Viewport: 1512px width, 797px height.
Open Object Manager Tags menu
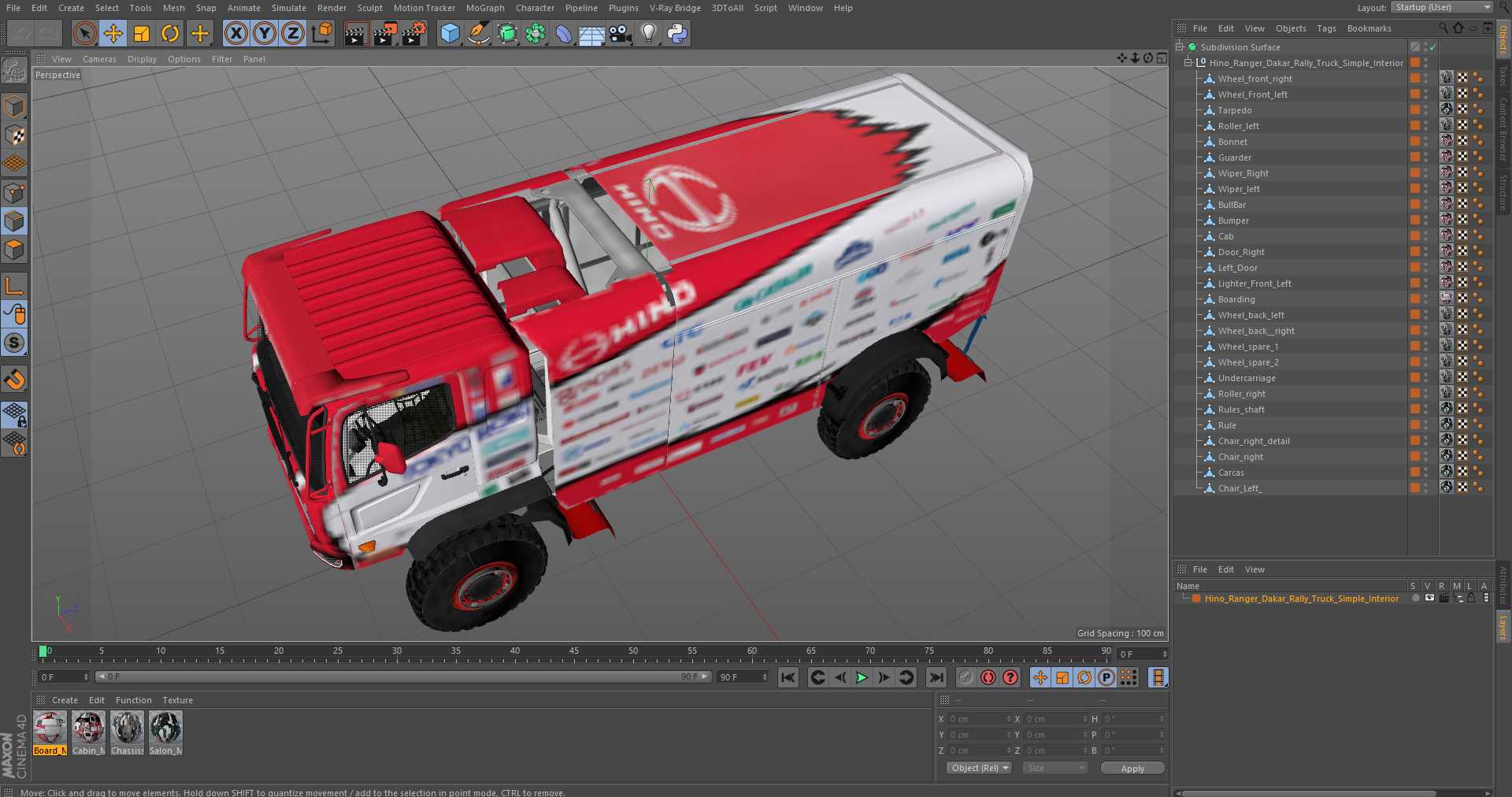pos(1326,28)
